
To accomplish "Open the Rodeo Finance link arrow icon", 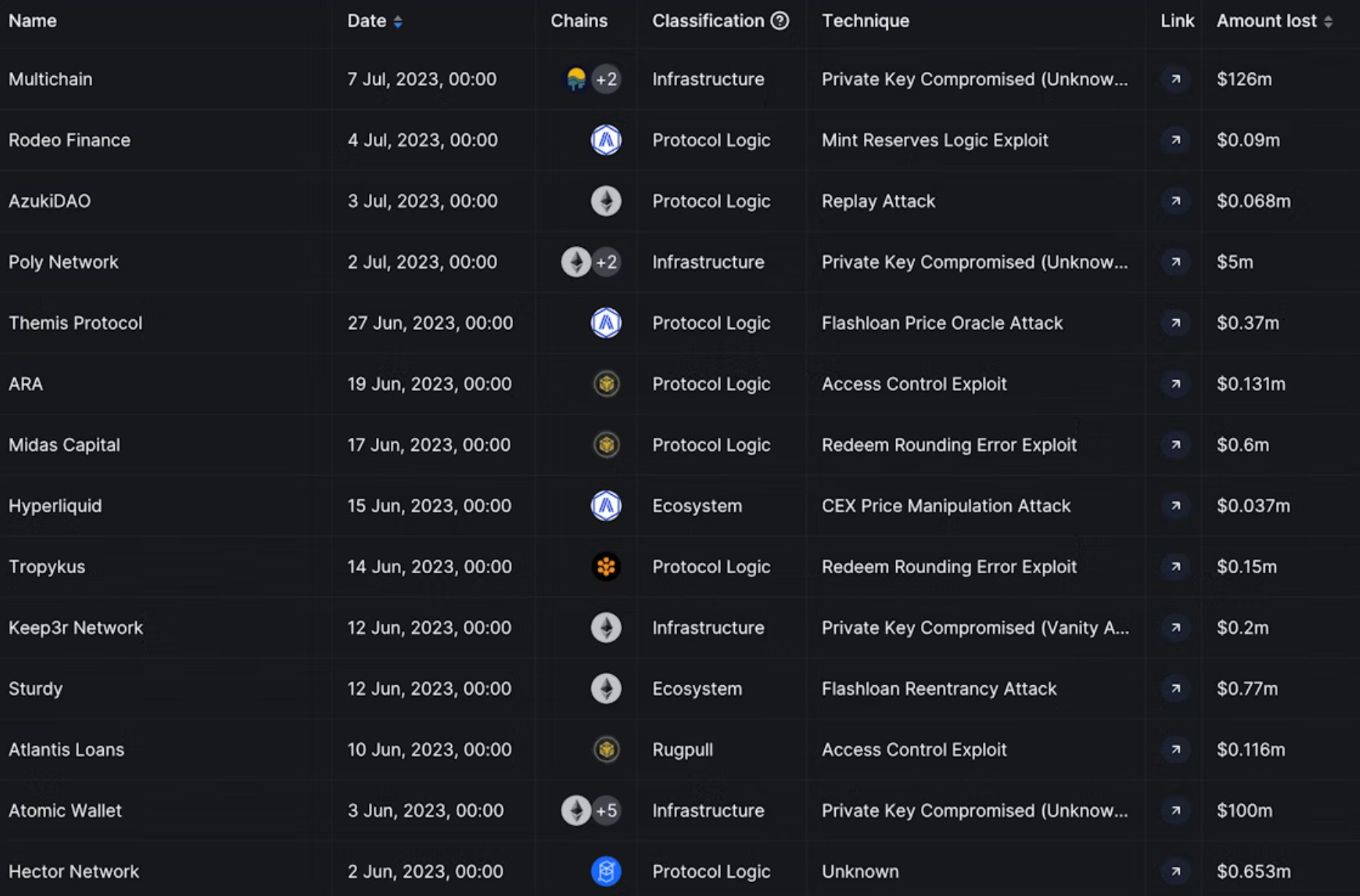I will click(x=1176, y=140).
